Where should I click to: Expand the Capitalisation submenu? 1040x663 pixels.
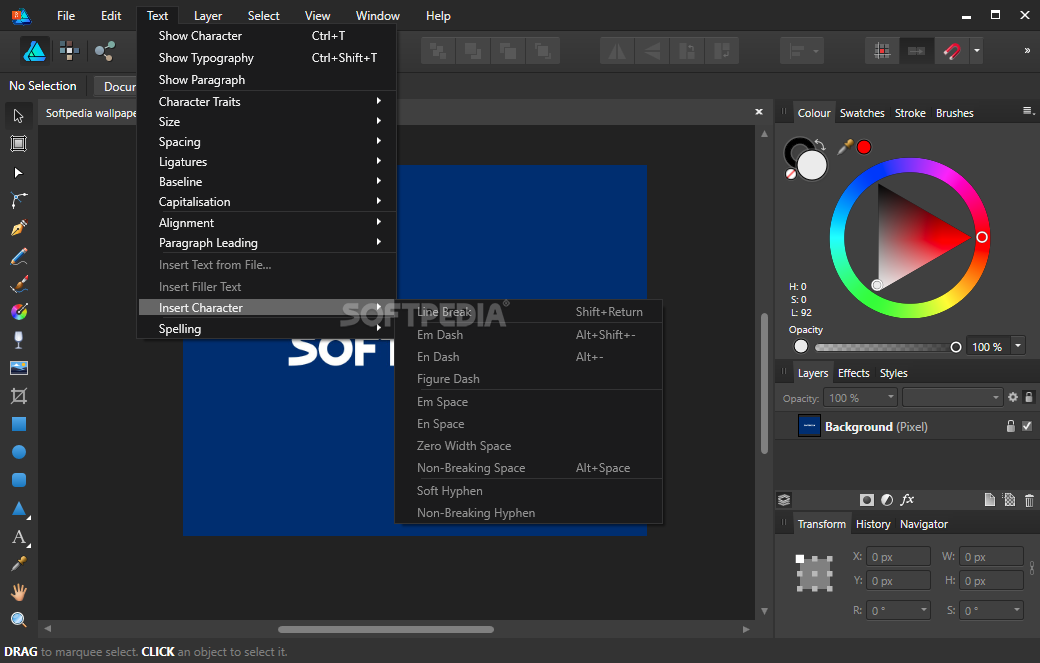(267, 202)
